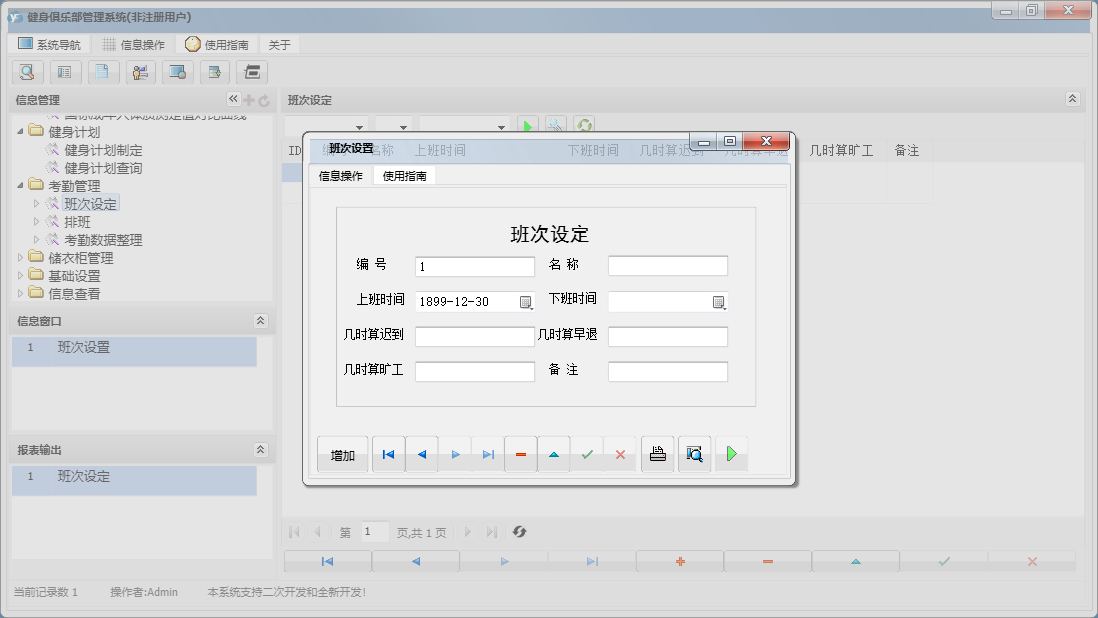Click the print icon in the 班次设置 dialog

point(657,453)
